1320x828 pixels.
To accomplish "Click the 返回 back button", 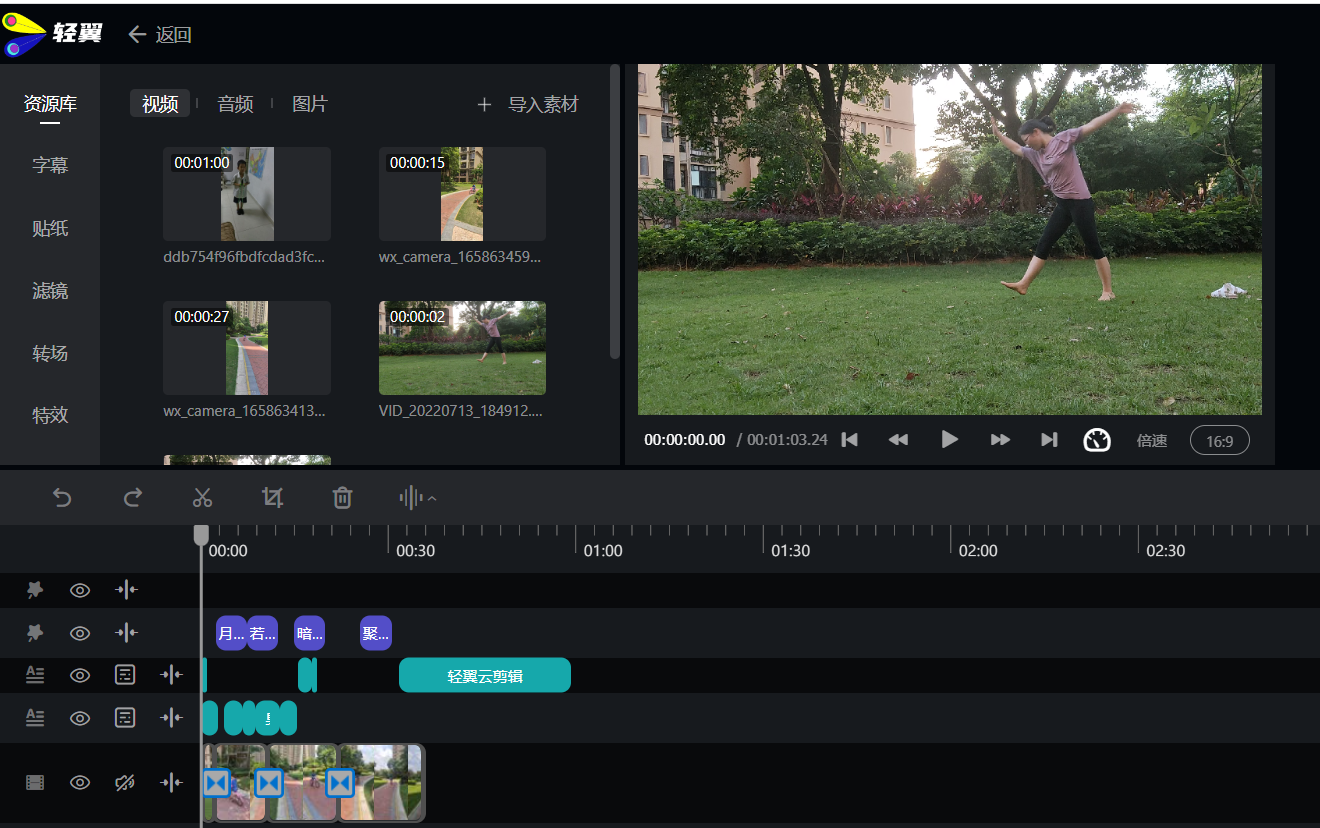I will click(x=160, y=35).
